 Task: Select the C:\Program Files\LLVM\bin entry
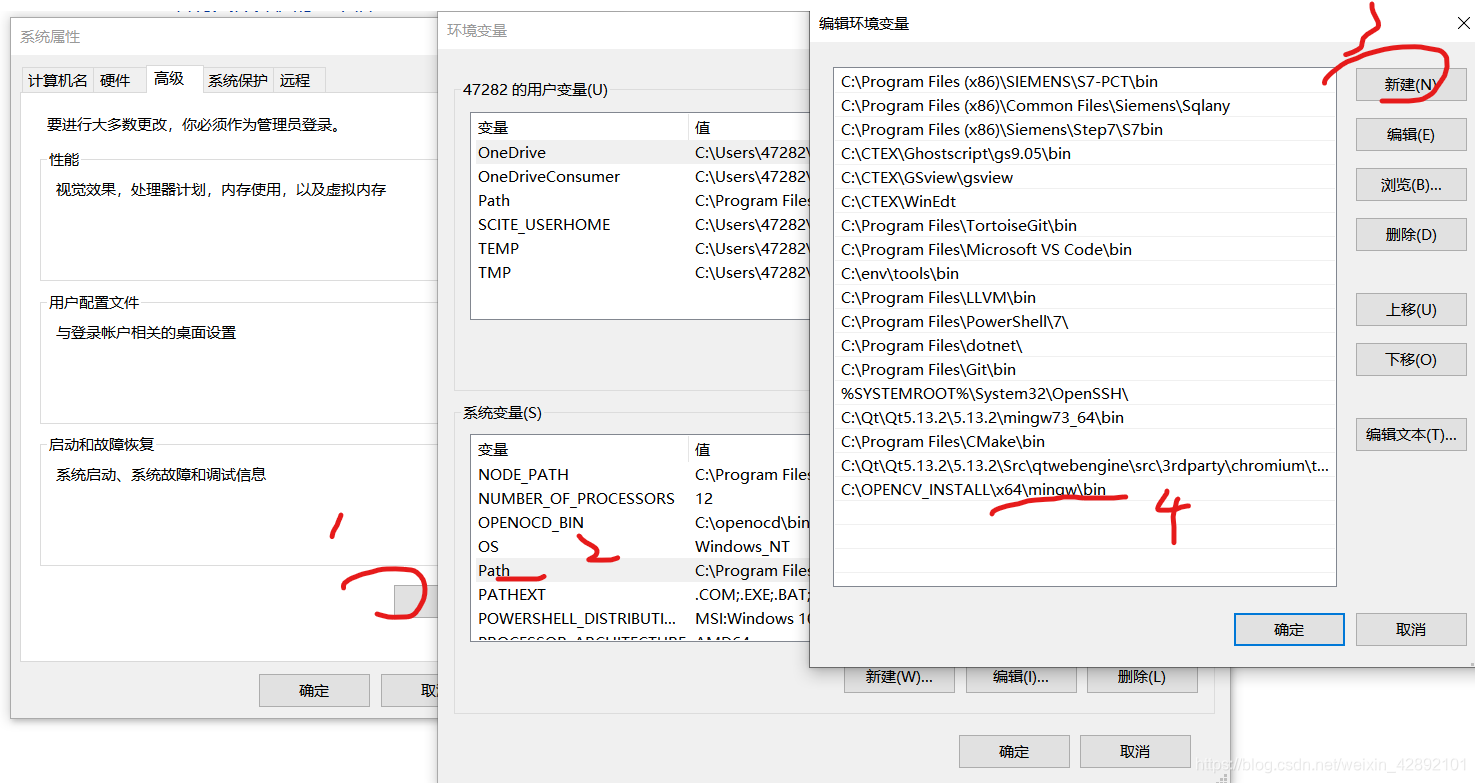point(1084,298)
